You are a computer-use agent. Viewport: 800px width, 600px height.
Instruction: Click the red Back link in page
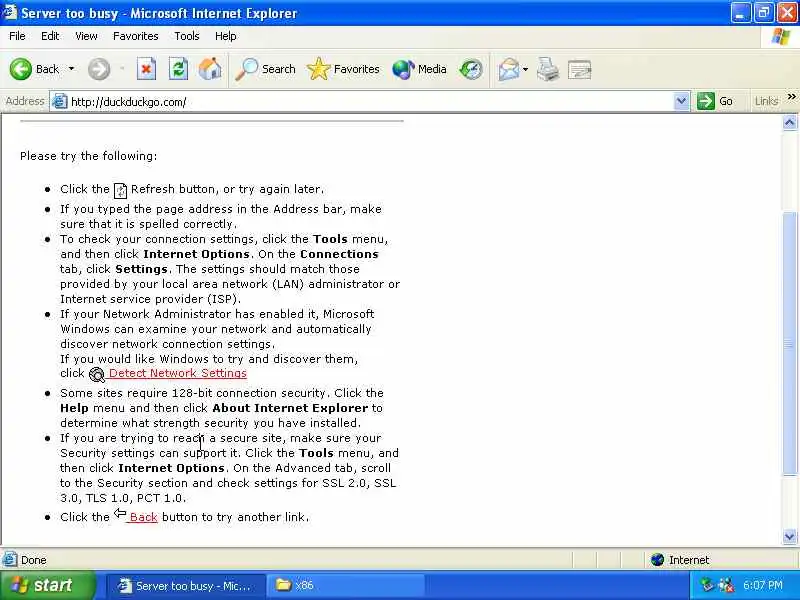[x=143, y=517]
